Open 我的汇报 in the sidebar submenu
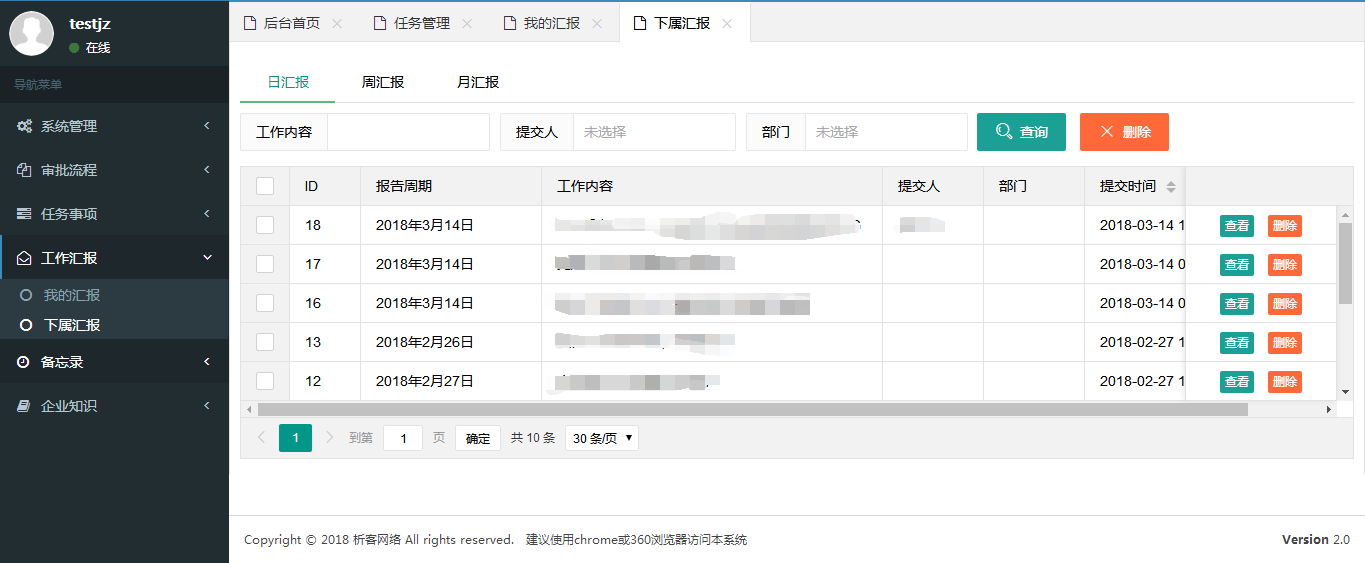1365x563 pixels. pyautogui.click(x=71, y=295)
